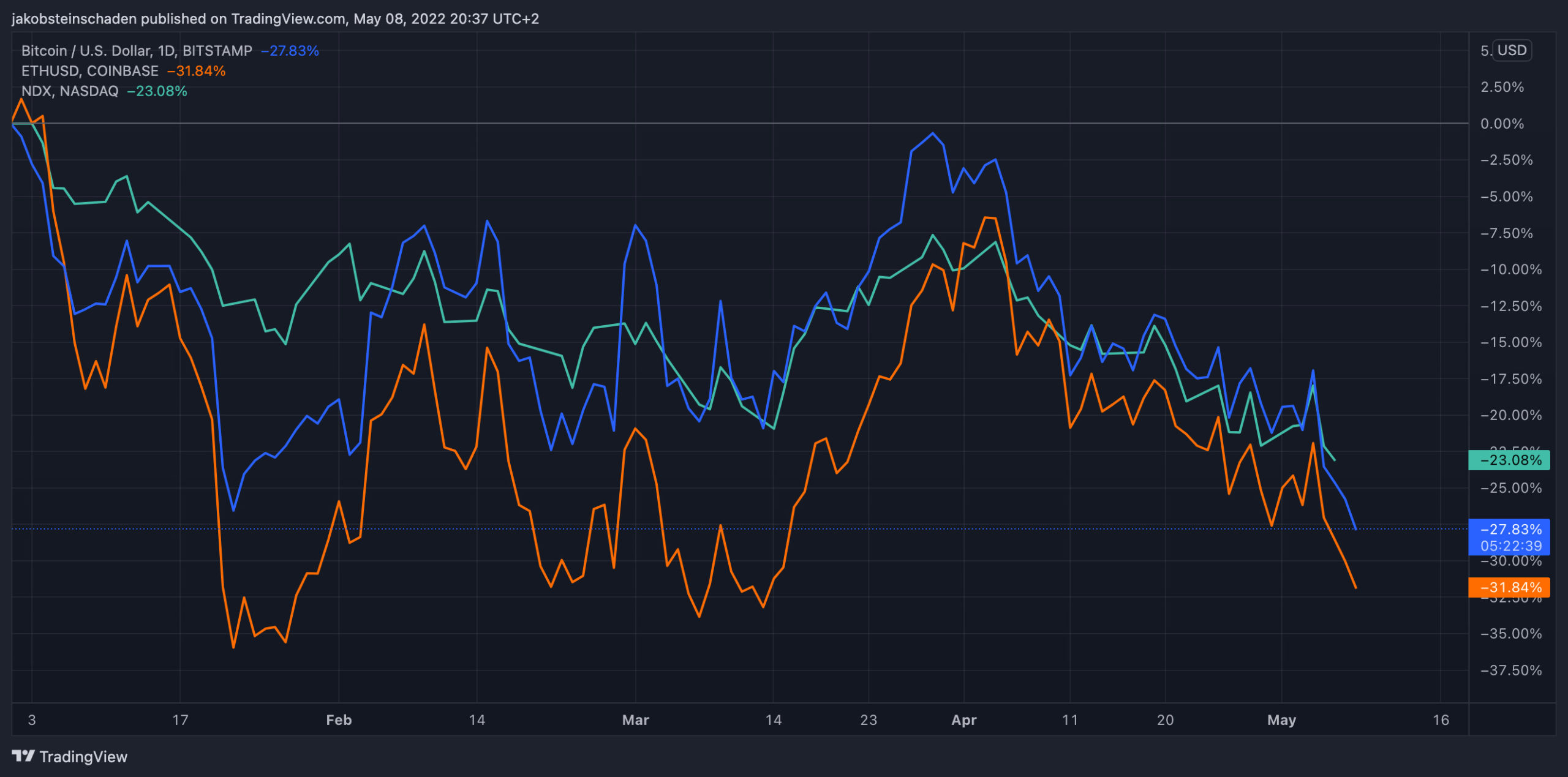
Task: Click the 2.50% price scale label
Action: click(1502, 87)
